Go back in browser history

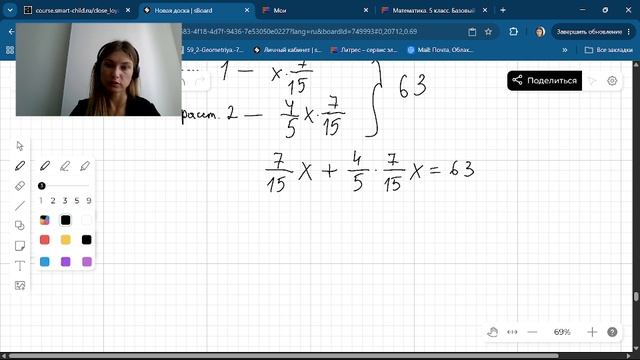(11, 31)
